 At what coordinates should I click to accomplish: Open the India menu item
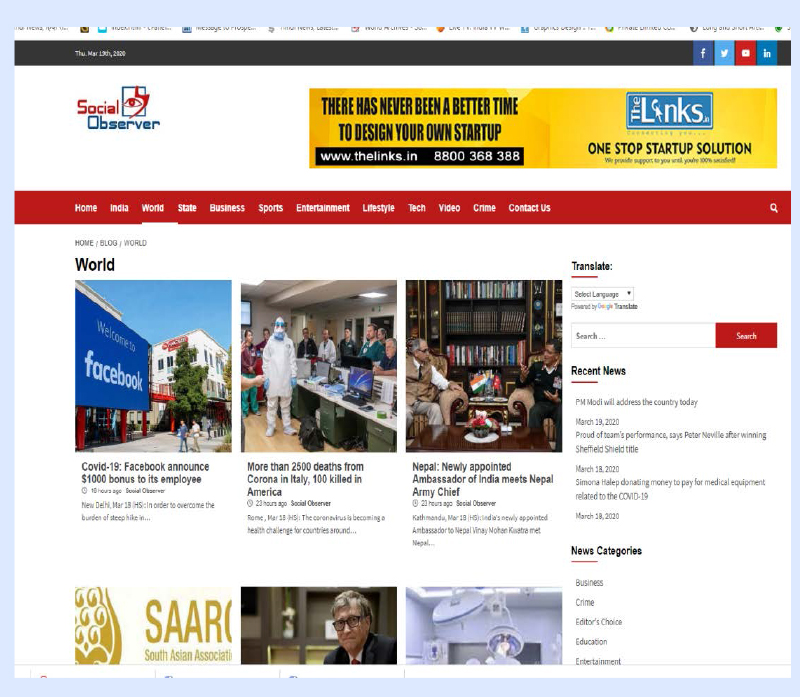[119, 208]
